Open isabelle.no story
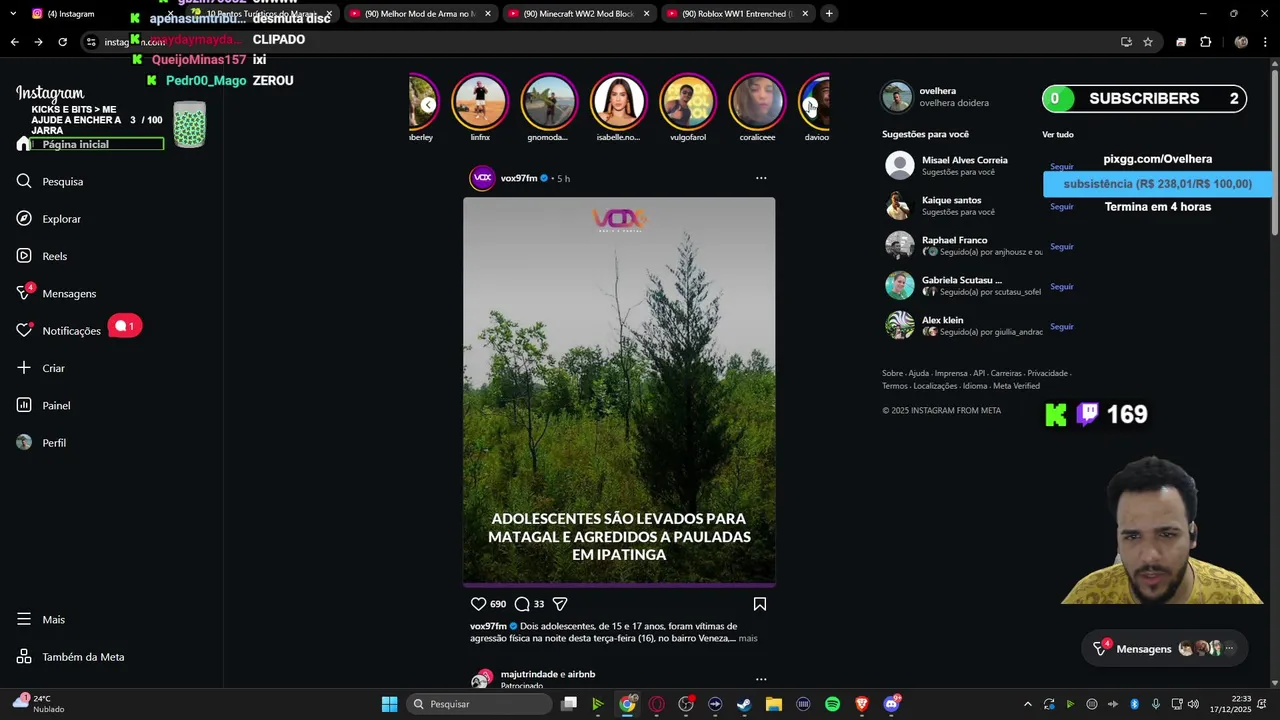 point(618,109)
